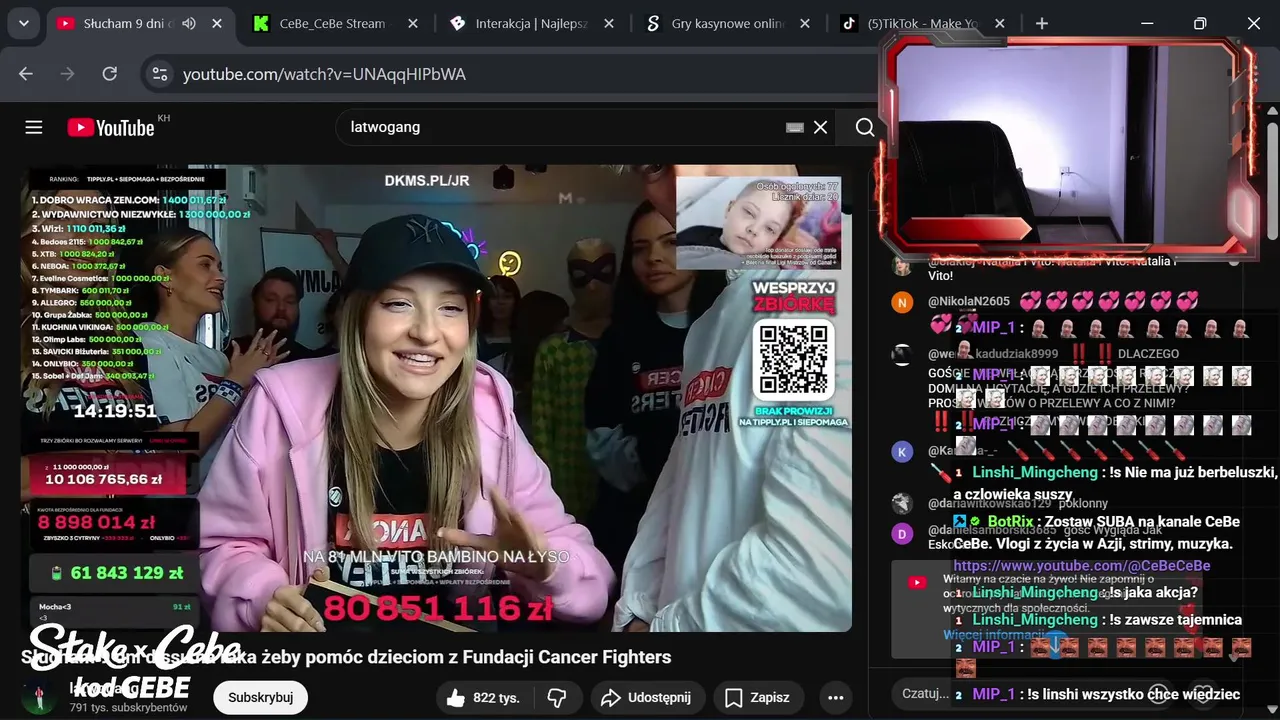This screenshot has height=720, width=1280.
Task: Minimize the browser window
Action: click(x=1147, y=23)
